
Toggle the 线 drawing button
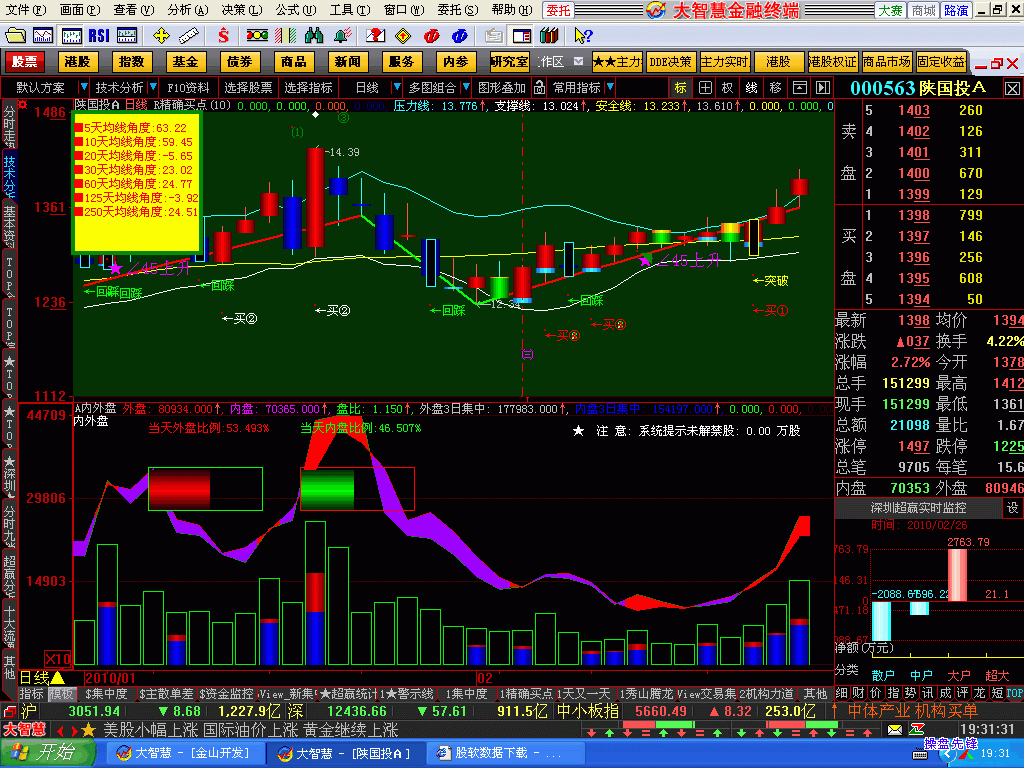click(752, 87)
